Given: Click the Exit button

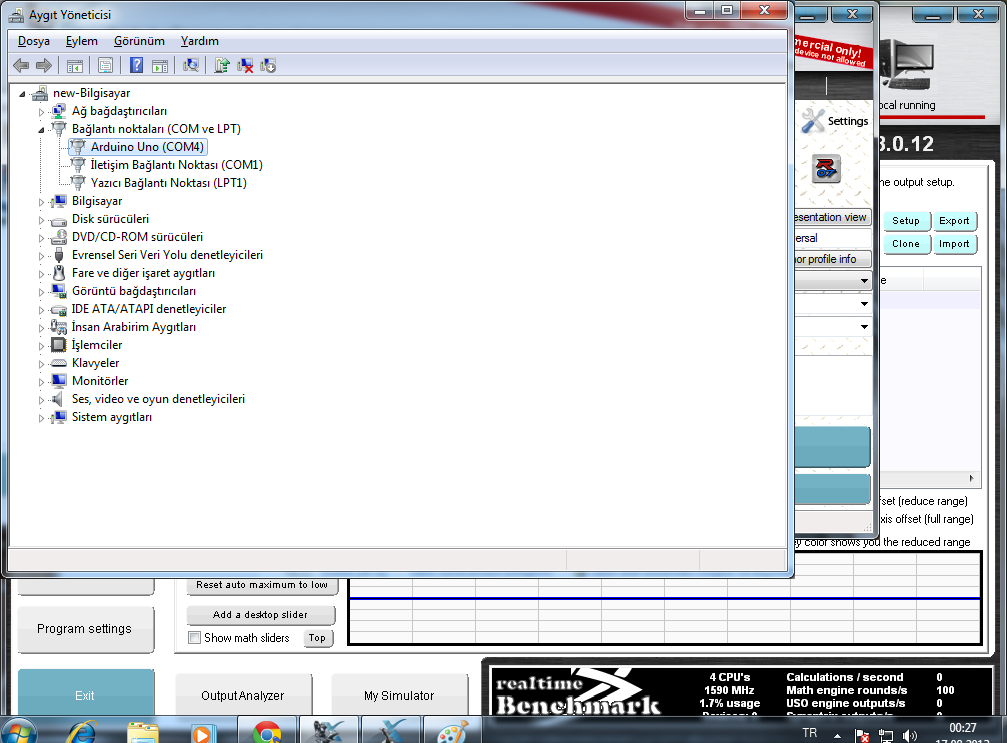Looking at the screenshot, I should 85,692.
